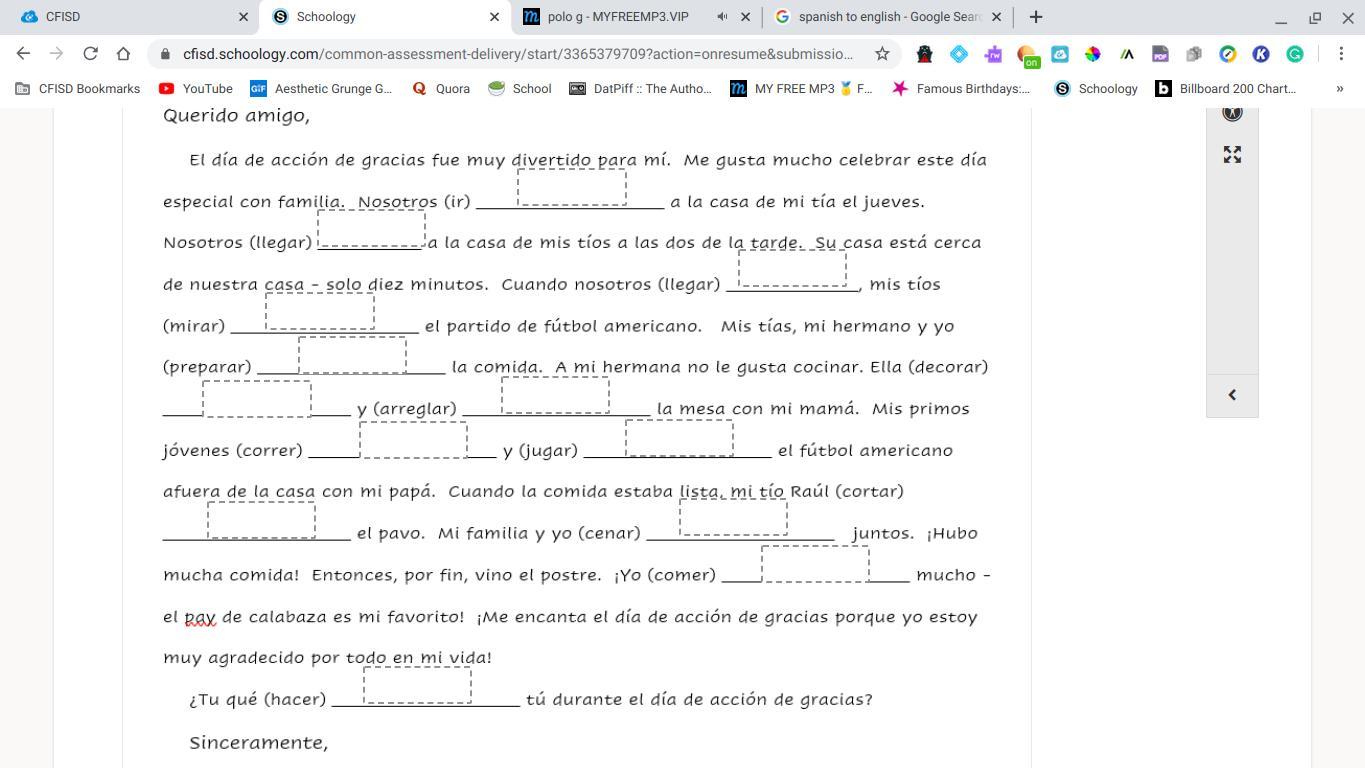Open the dark robot-face extension
The image size is (1365, 768).
coord(925,54)
